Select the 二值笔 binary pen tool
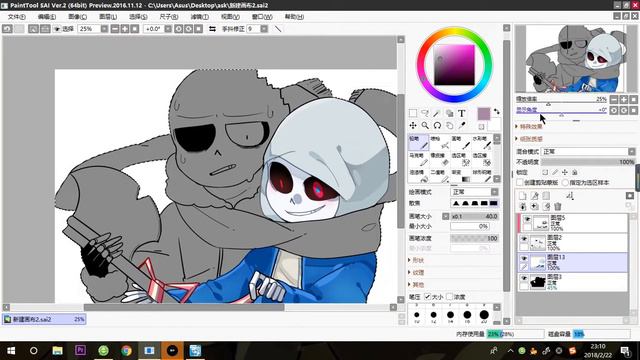640x360 pixels. point(440,176)
